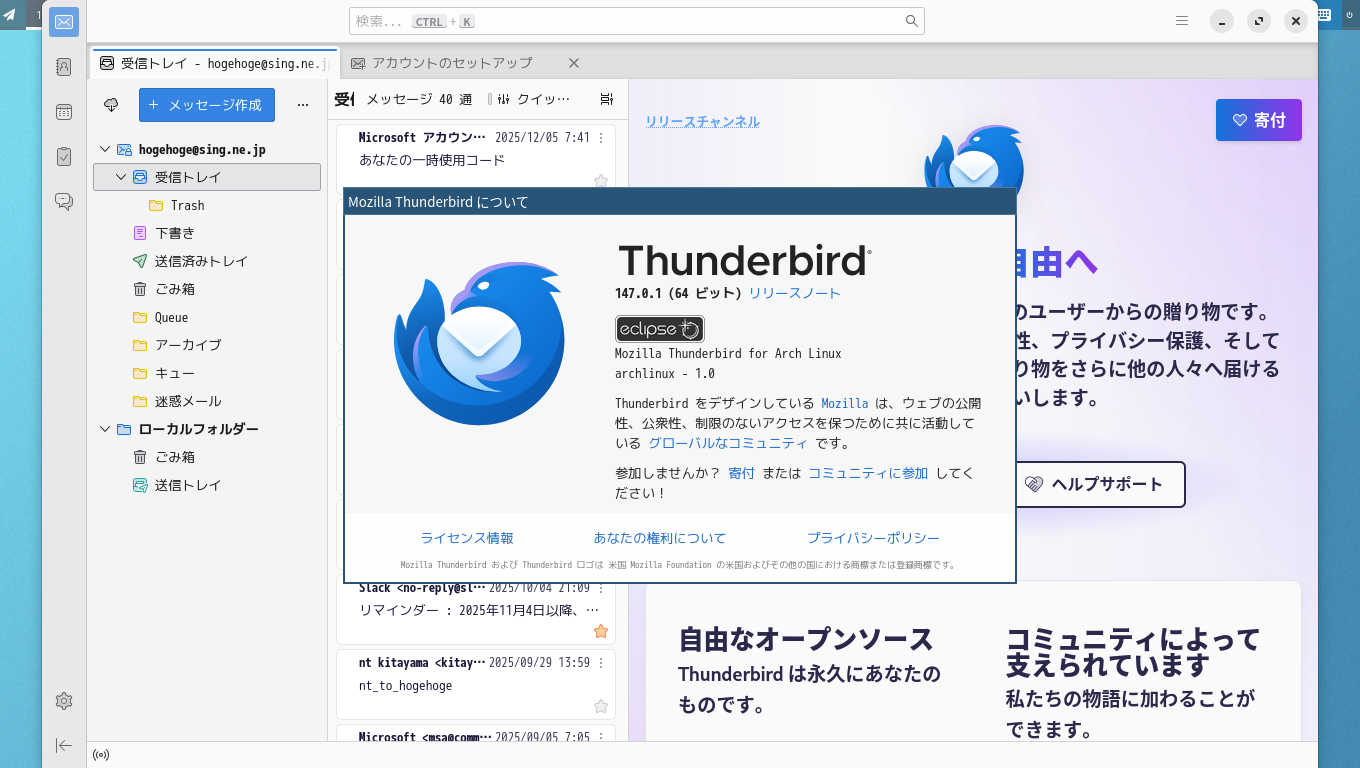Open Settings via the gear icon
This screenshot has height=768, width=1360.
64,701
